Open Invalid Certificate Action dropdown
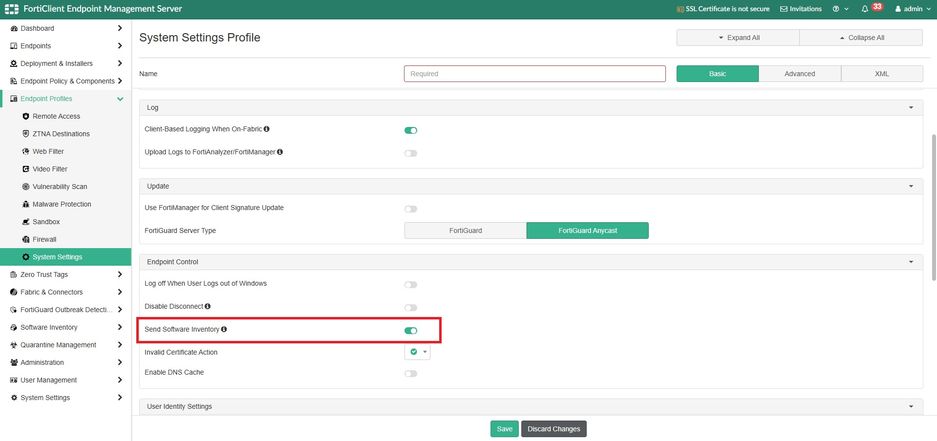This screenshot has height=441, width=937. 417,352
